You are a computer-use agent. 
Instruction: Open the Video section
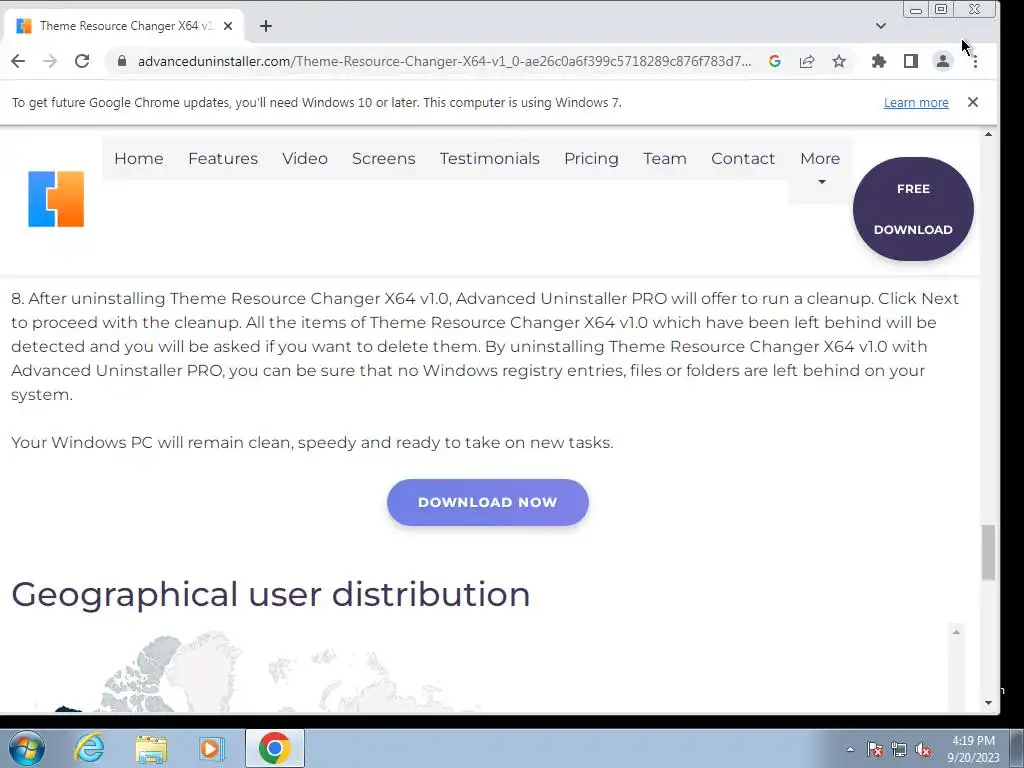305,159
